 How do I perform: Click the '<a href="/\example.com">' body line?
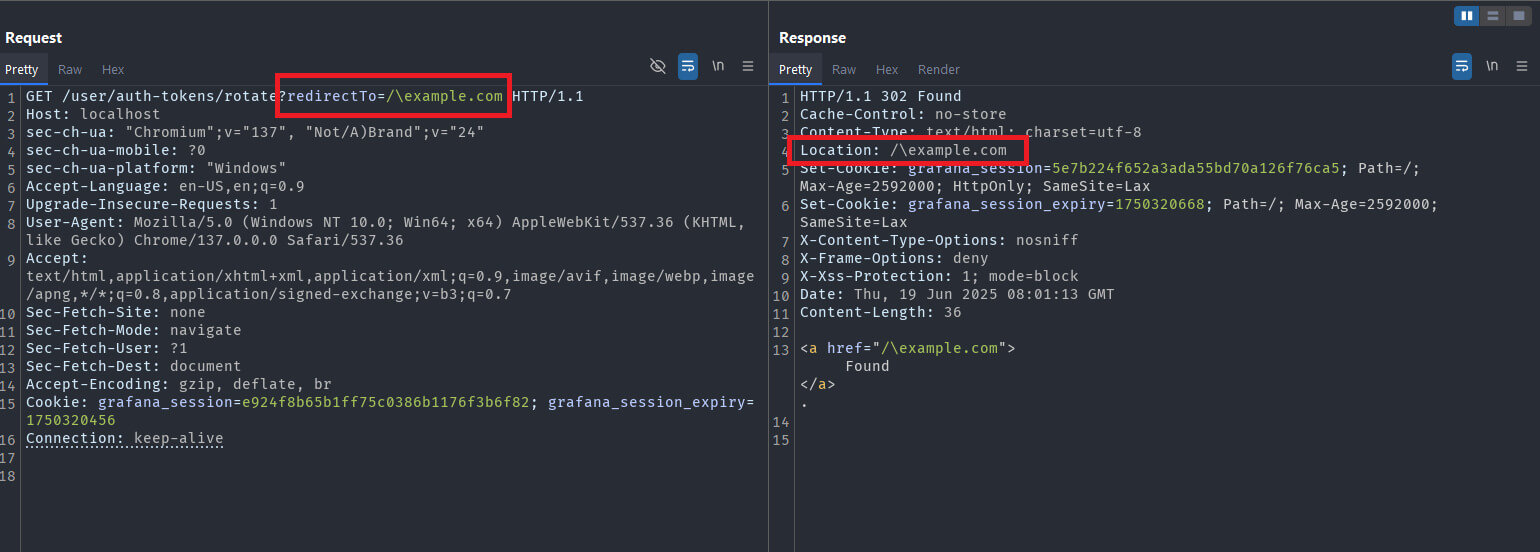(907, 349)
